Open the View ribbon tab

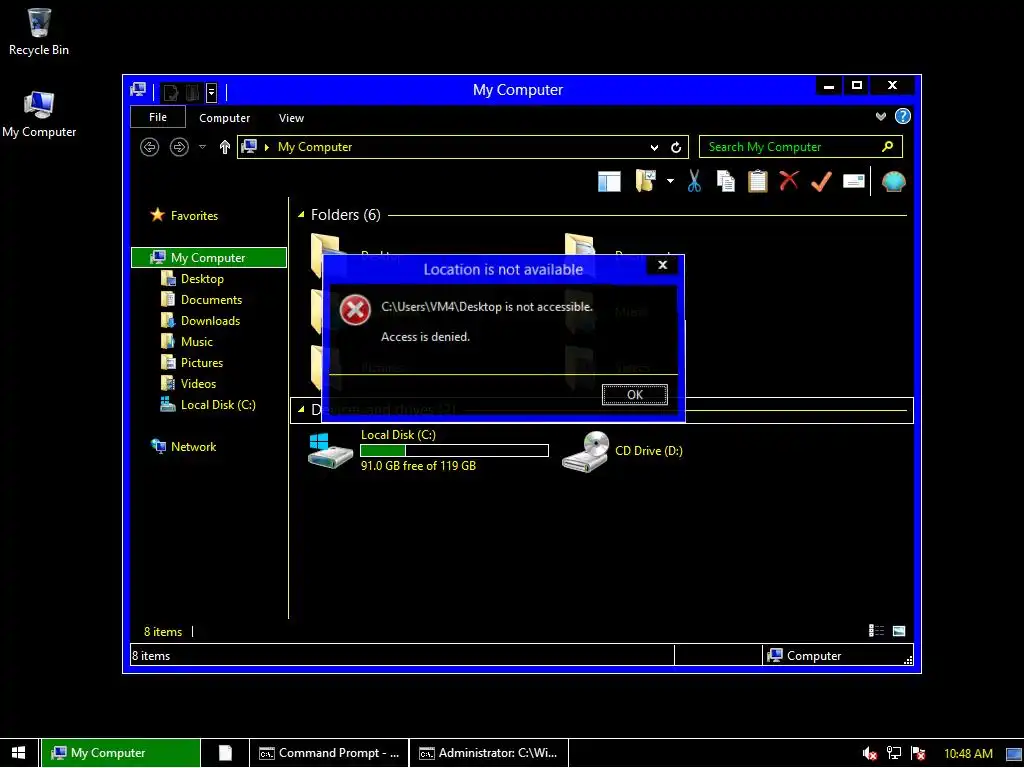(x=291, y=118)
